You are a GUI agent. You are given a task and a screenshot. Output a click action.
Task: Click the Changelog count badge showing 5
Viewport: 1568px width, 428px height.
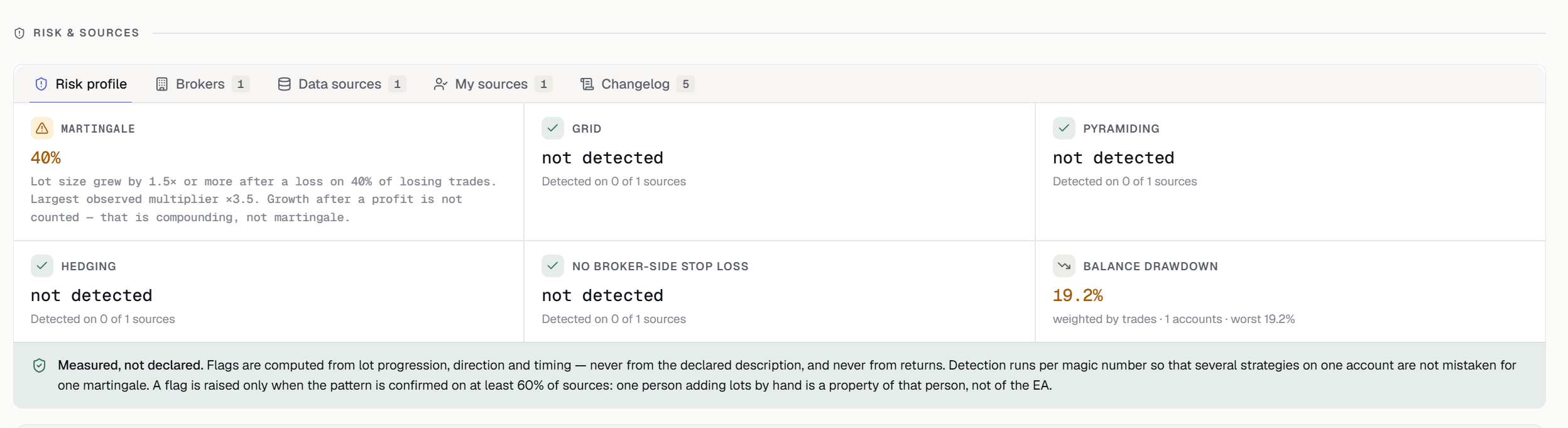685,84
